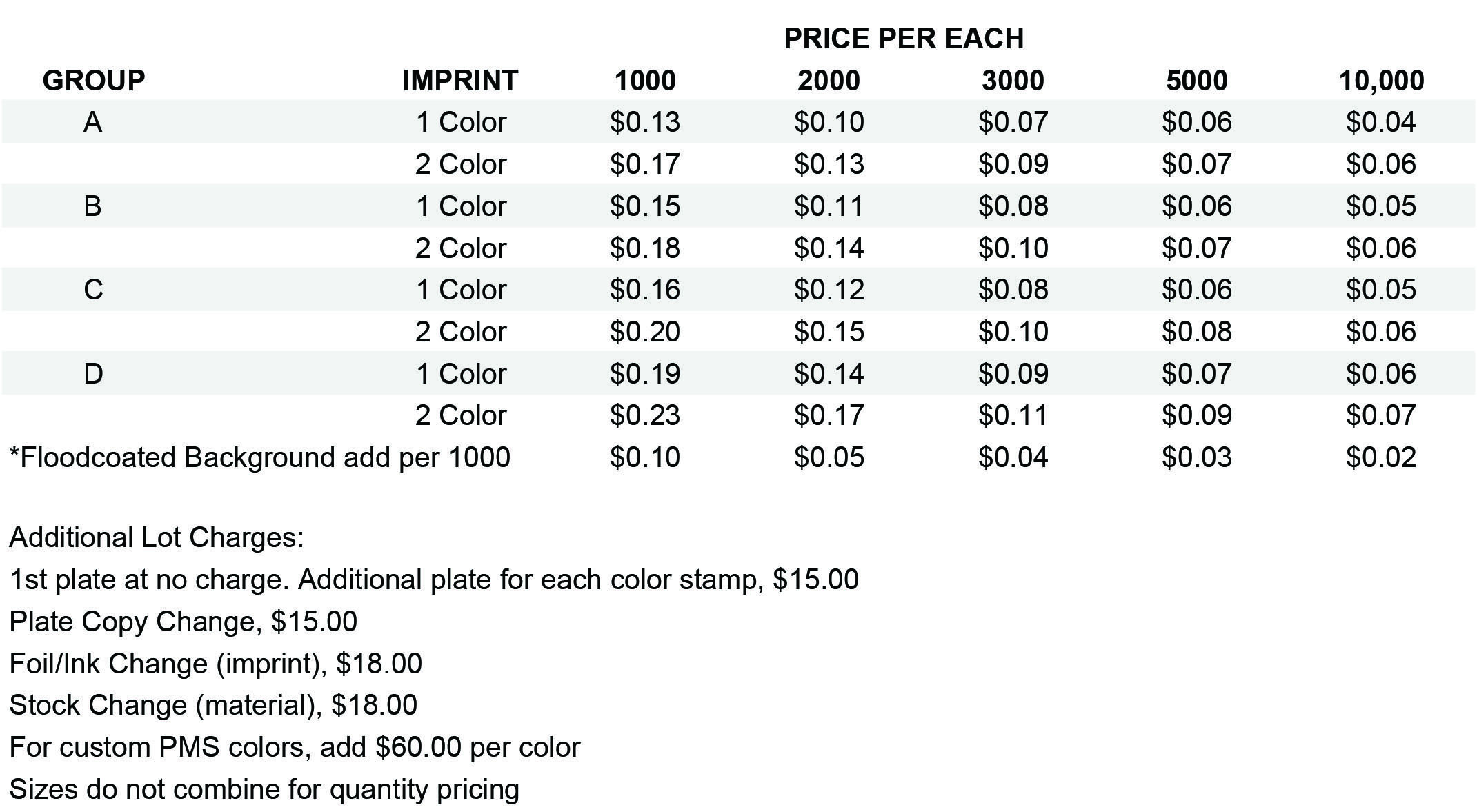The image size is (1477, 812).
Task: Select Group A row label
Action: (x=92, y=122)
